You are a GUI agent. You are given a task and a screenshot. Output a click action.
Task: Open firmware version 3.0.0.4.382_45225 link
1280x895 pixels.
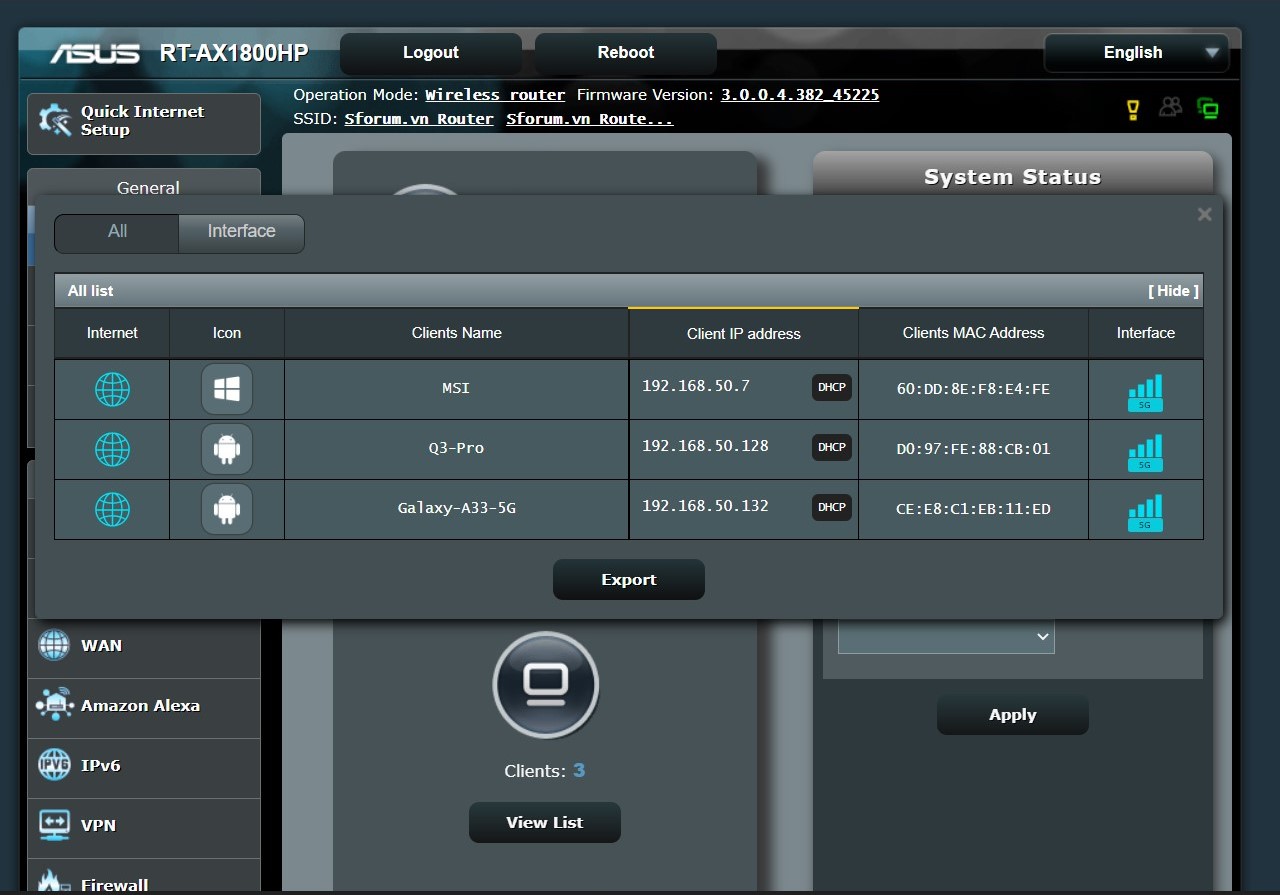coord(800,95)
